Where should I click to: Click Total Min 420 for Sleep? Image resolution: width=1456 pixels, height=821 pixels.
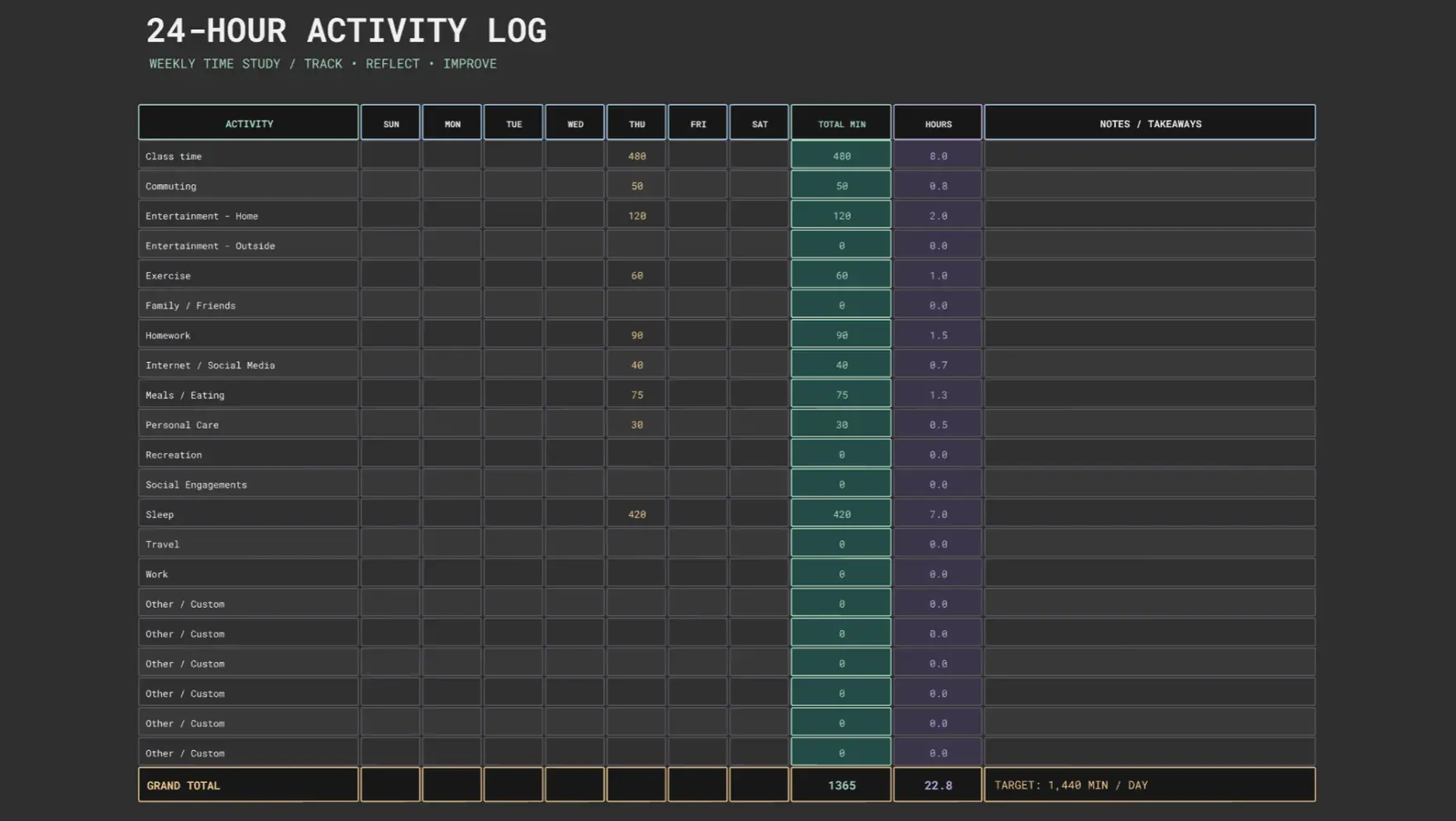(841, 513)
